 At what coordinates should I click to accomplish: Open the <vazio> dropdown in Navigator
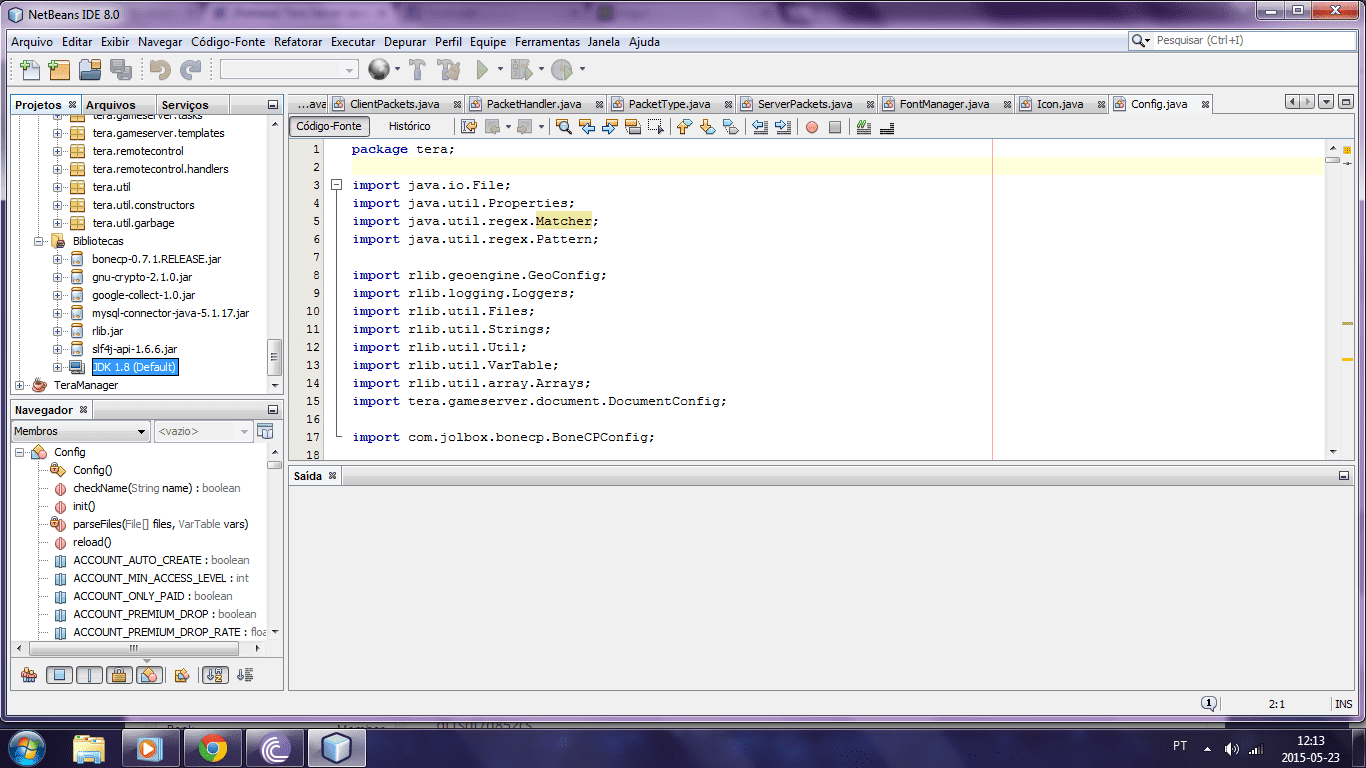[x=203, y=431]
